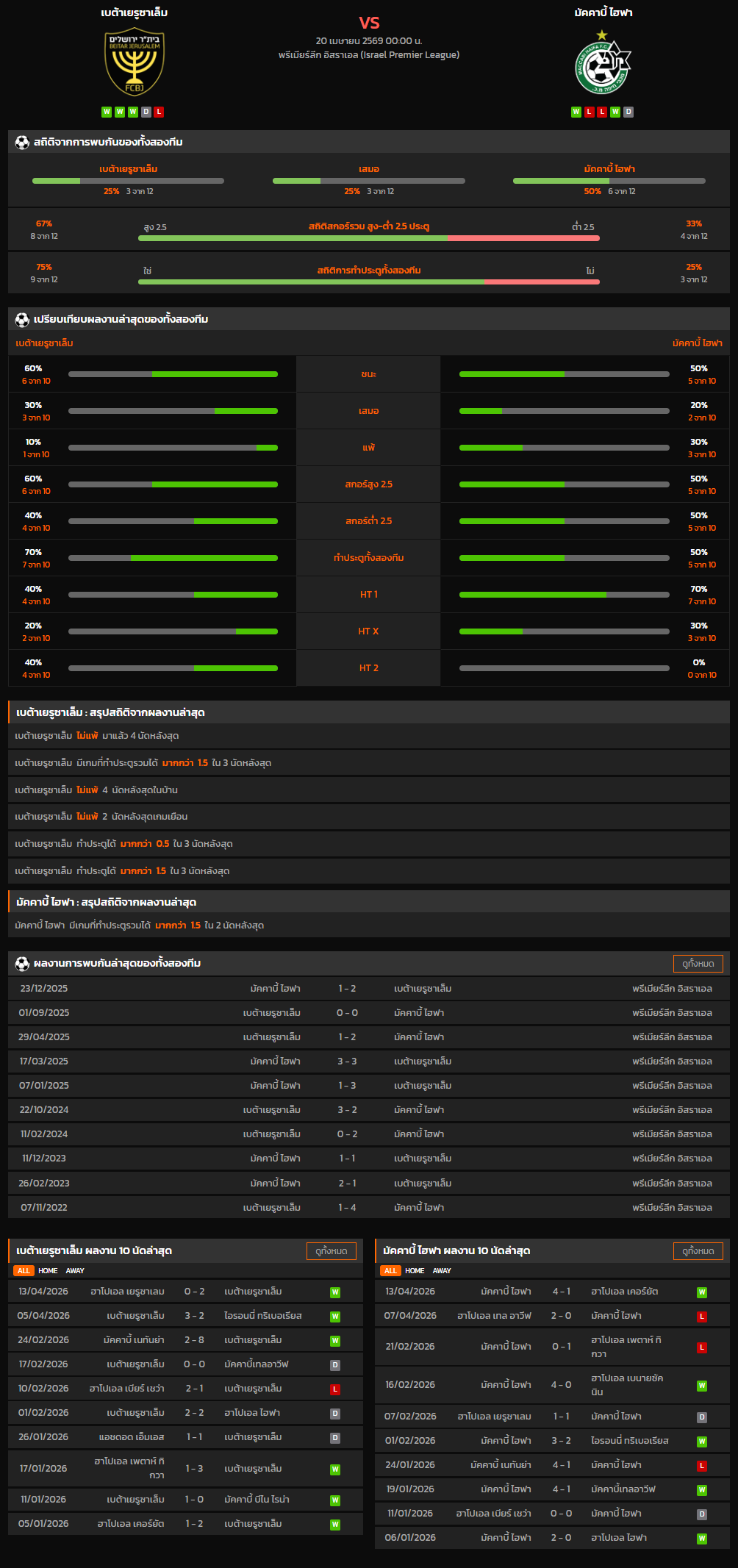Click the Beitar Jerusalem team crest

(134, 62)
